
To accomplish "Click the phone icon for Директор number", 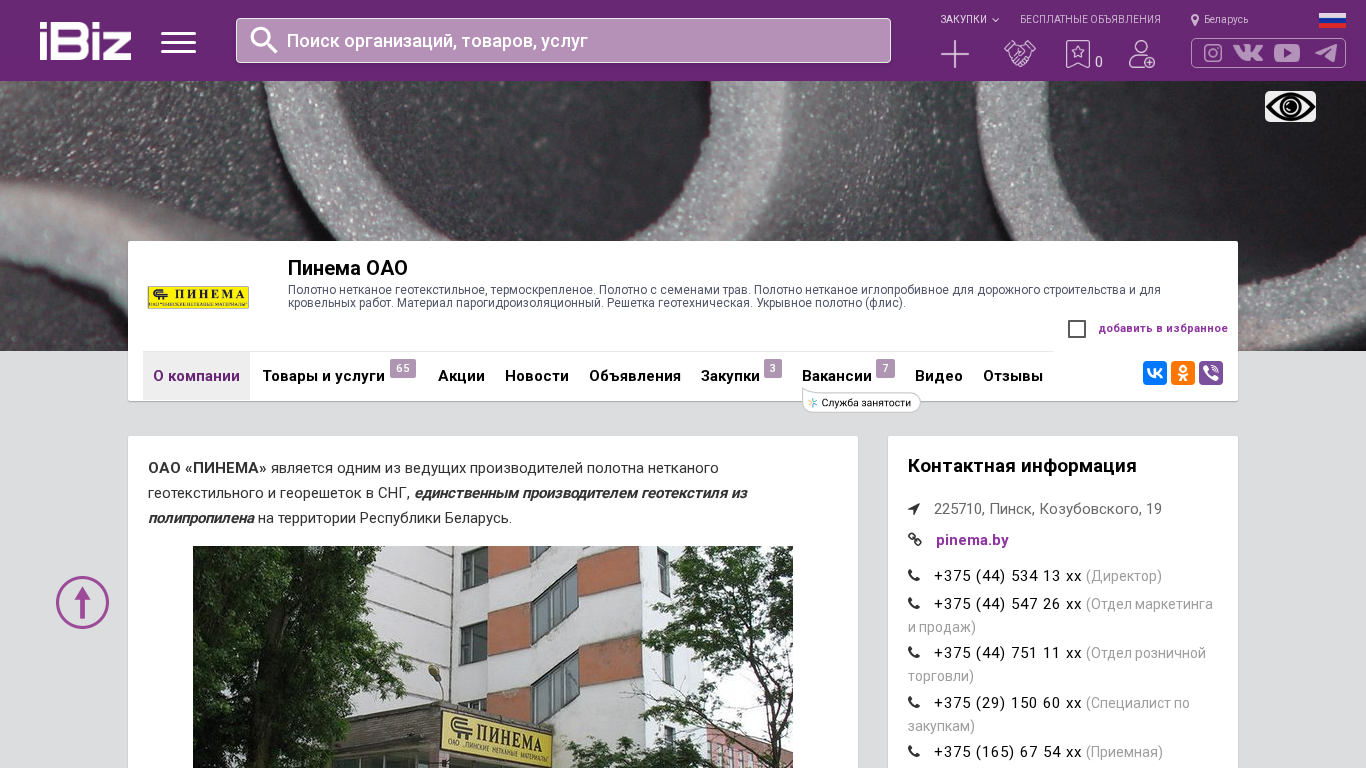I will point(914,576).
